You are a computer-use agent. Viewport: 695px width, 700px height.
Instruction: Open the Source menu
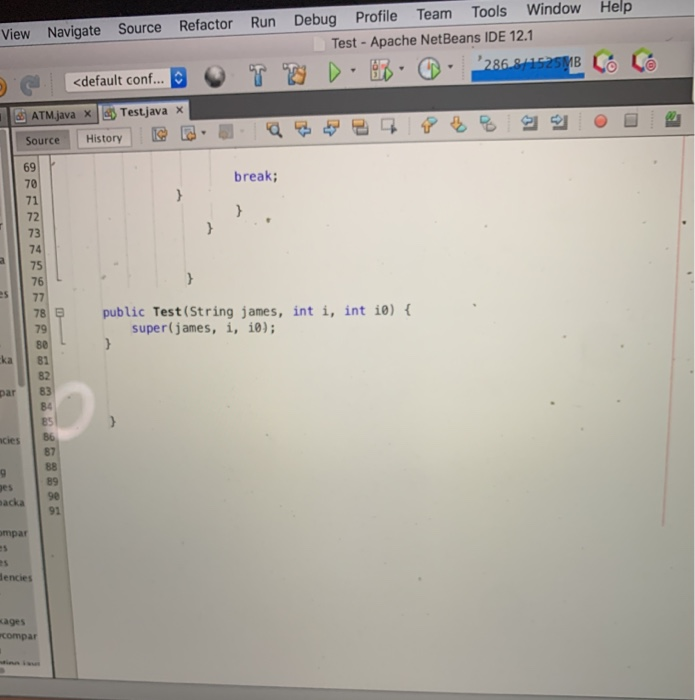(x=139, y=28)
